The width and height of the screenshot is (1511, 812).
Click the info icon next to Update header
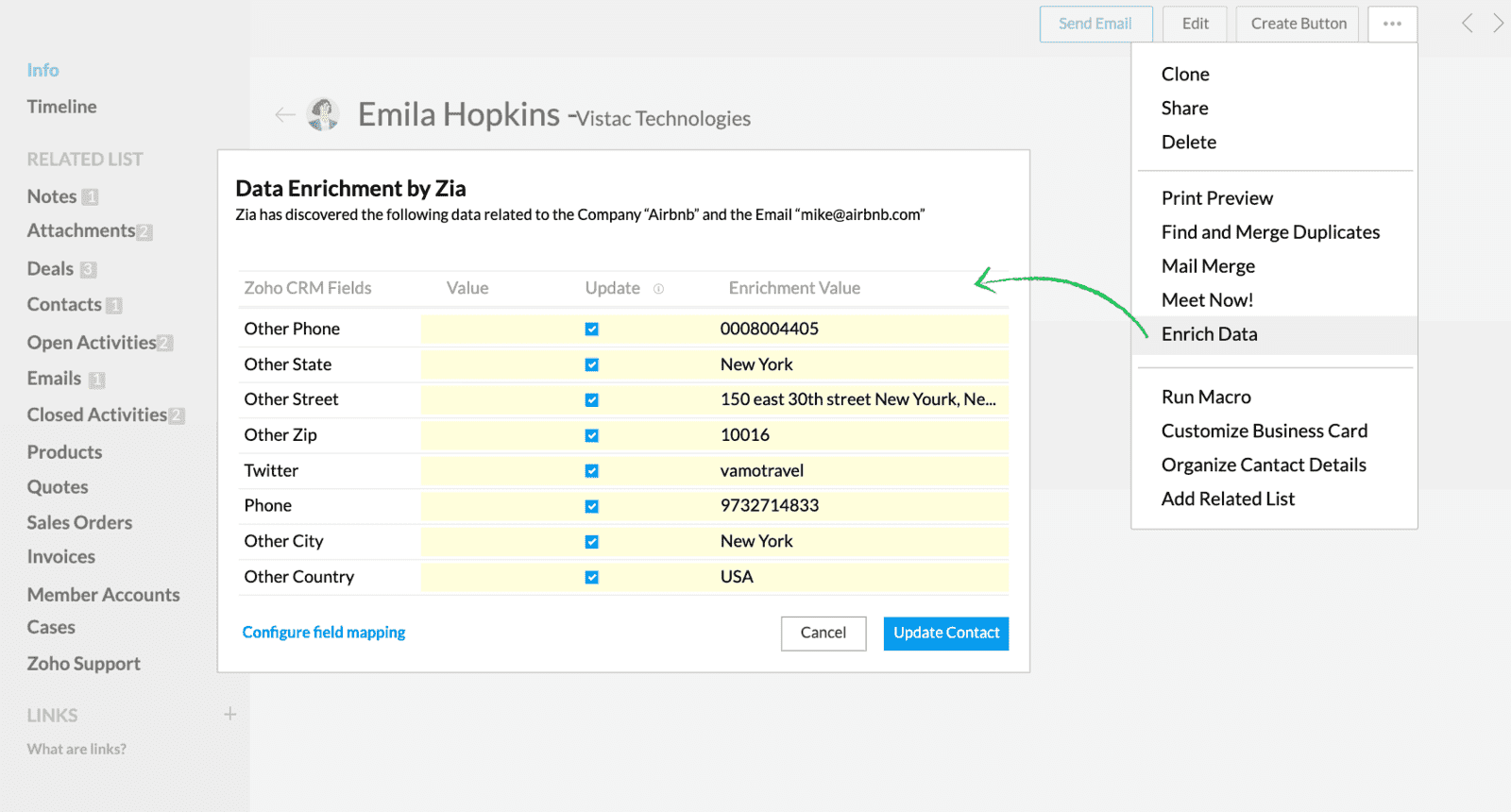pyautogui.click(x=658, y=289)
